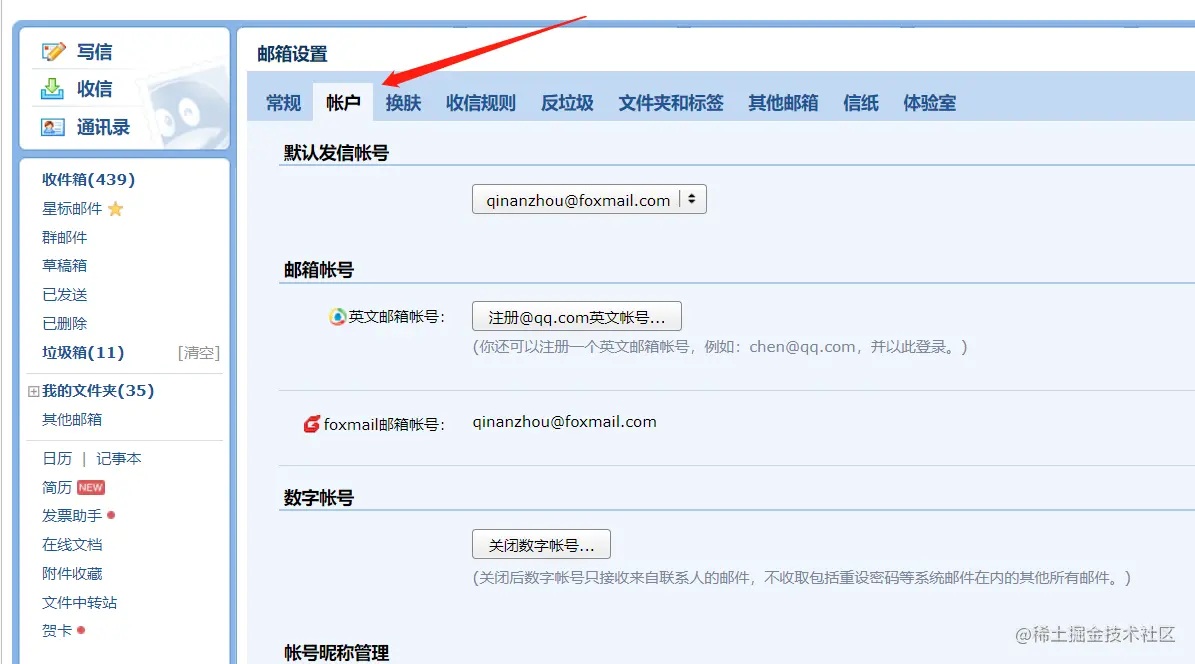Click the 帐号昵称管理 heading

click(x=336, y=653)
